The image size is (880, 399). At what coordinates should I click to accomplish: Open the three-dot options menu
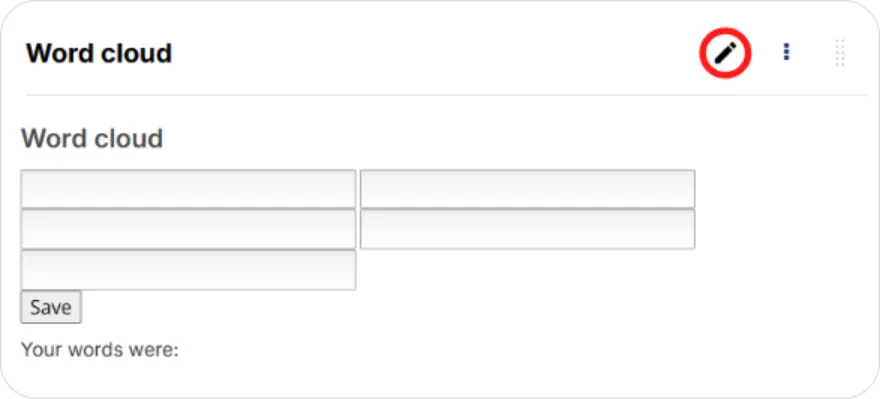786,53
